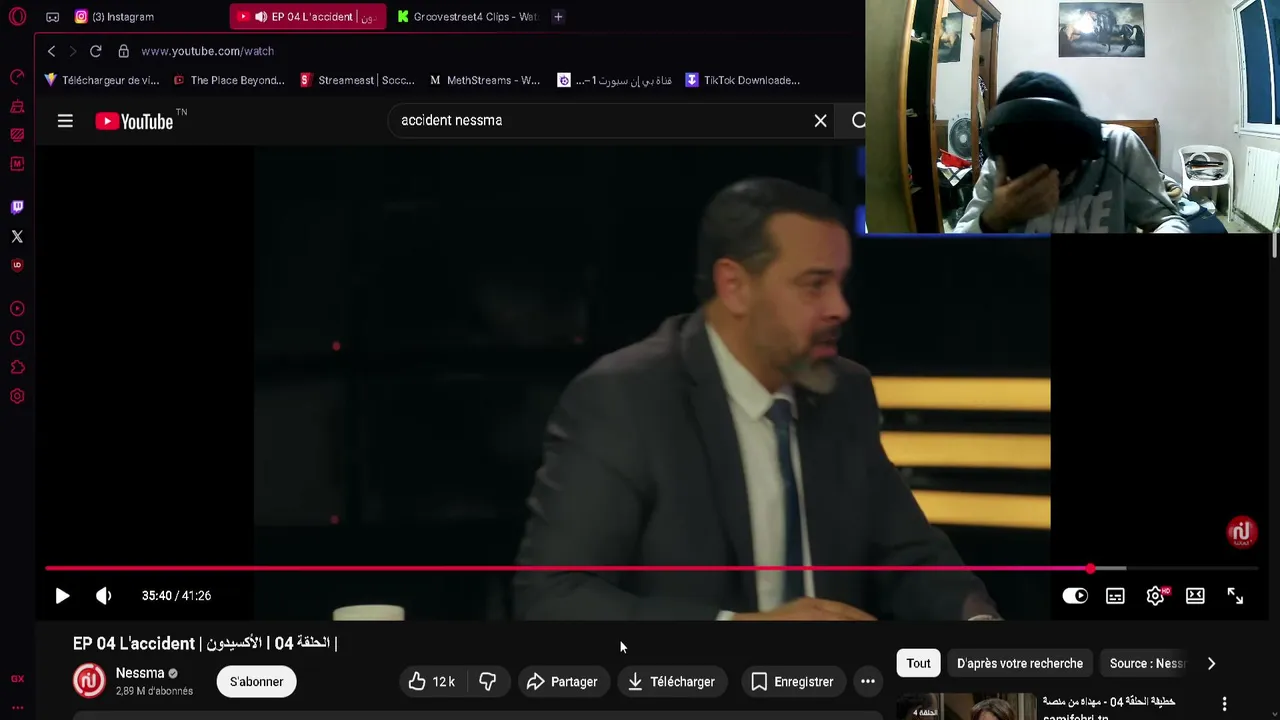Click the search magnifier button
This screenshot has height=720, width=1280.
tap(858, 121)
